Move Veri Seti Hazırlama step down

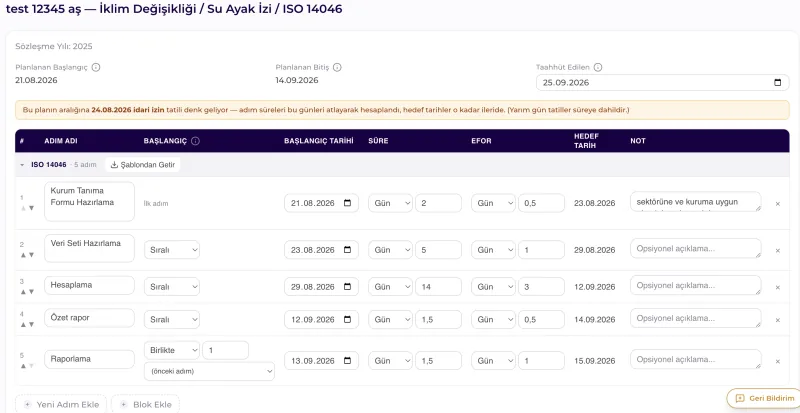pyautogui.click(x=32, y=255)
